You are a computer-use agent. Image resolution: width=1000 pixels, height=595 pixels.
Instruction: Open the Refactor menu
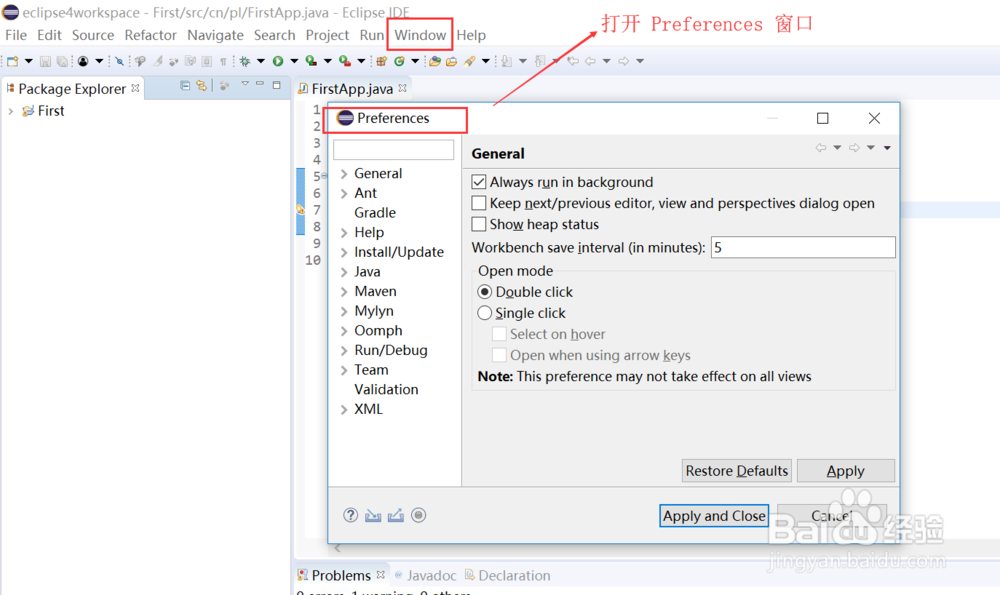click(151, 35)
